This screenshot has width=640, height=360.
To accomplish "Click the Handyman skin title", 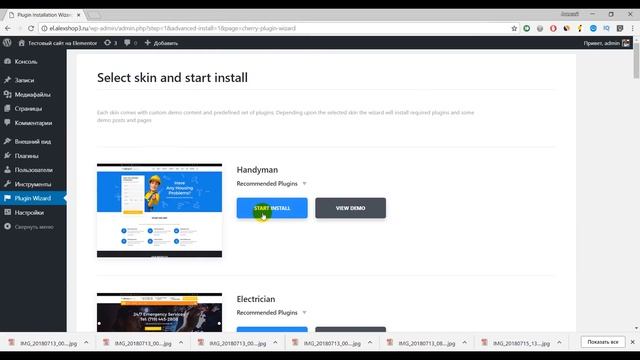I will (x=257, y=170).
